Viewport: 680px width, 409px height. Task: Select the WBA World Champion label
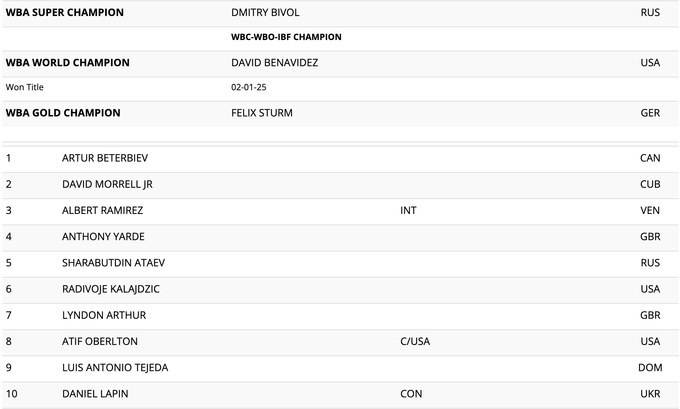click(x=68, y=63)
